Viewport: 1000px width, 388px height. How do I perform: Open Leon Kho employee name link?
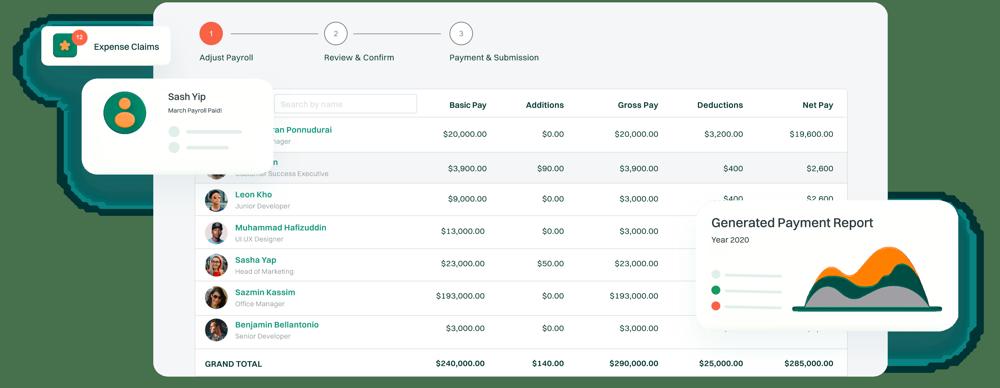tap(253, 195)
